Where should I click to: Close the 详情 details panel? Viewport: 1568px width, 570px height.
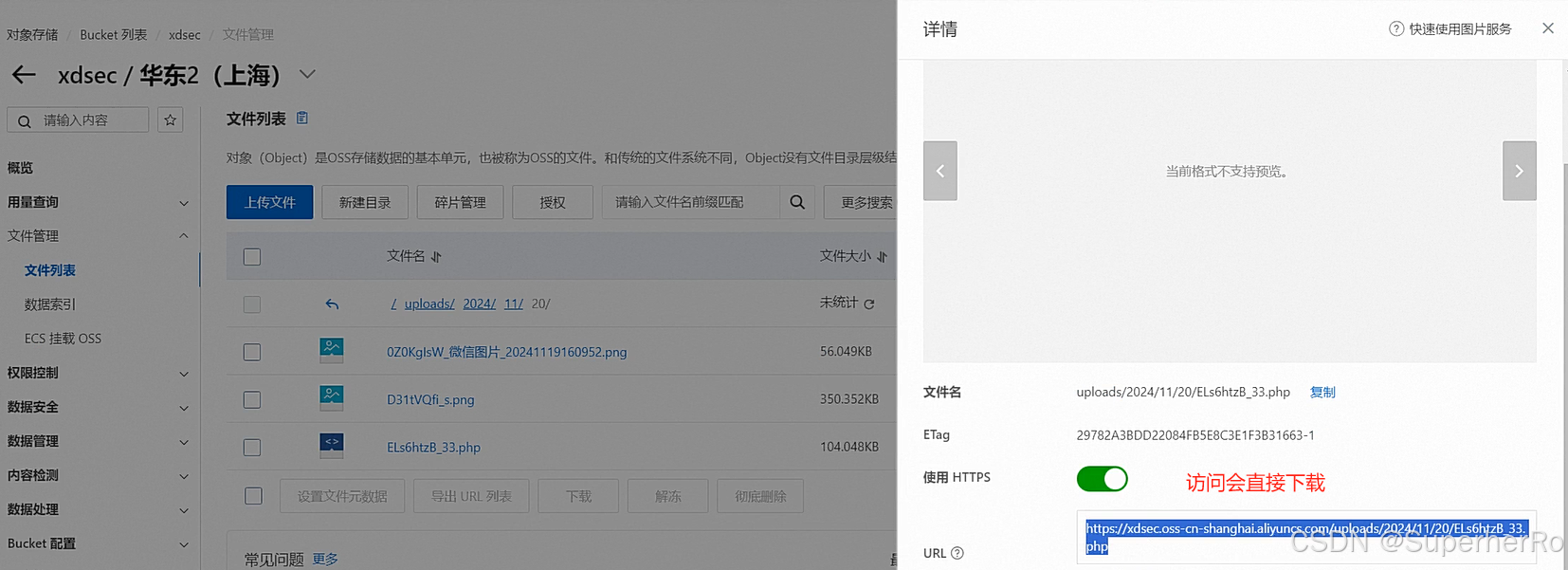(x=1548, y=28)
